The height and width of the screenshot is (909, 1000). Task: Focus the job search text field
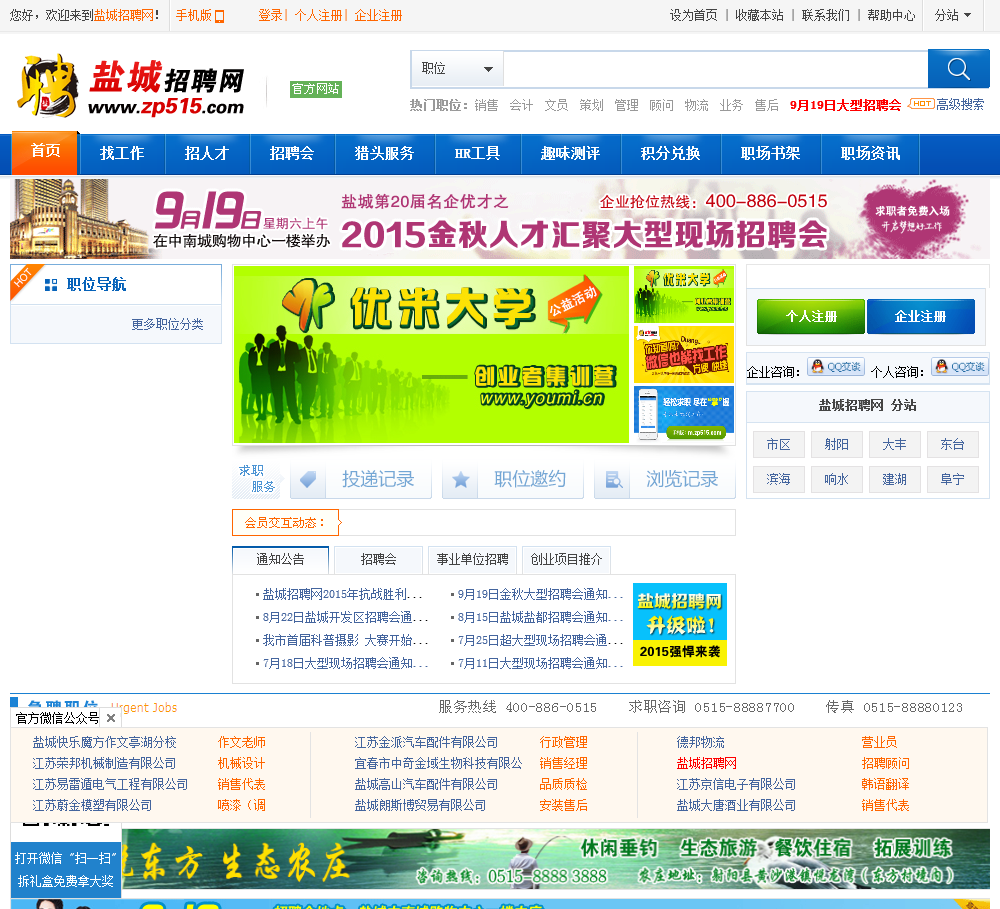coord(716,69)
